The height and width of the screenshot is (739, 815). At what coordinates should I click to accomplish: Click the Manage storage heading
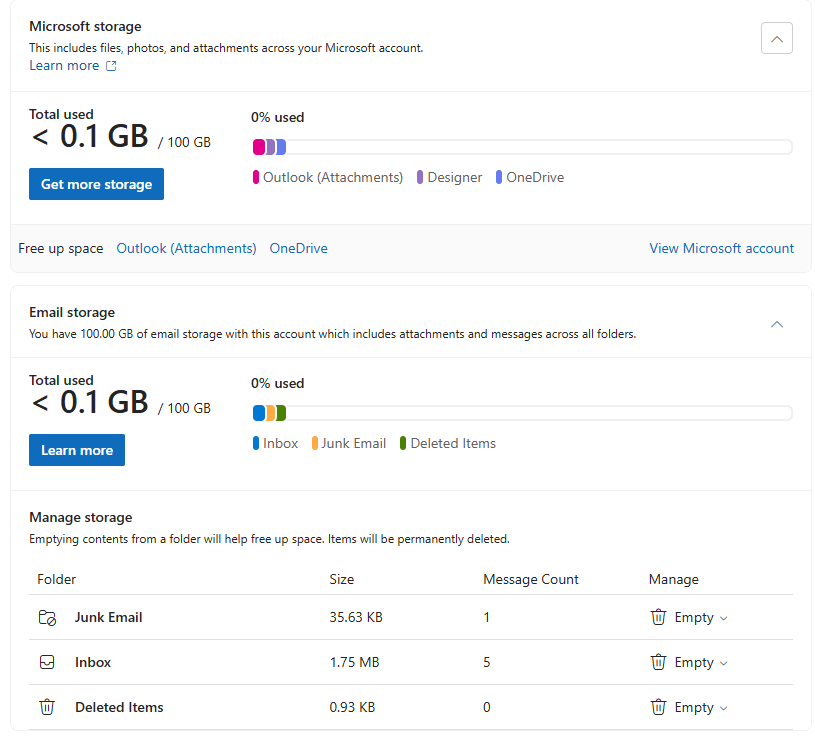coord(81,518)
